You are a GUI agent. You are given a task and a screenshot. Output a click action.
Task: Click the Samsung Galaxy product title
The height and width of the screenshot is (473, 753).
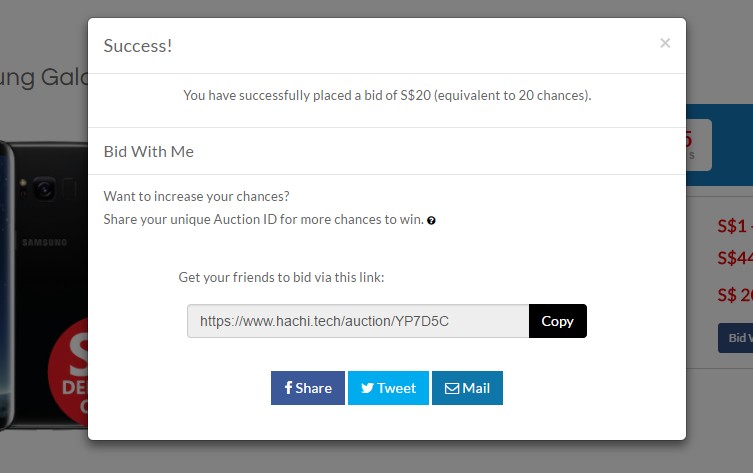44,78
